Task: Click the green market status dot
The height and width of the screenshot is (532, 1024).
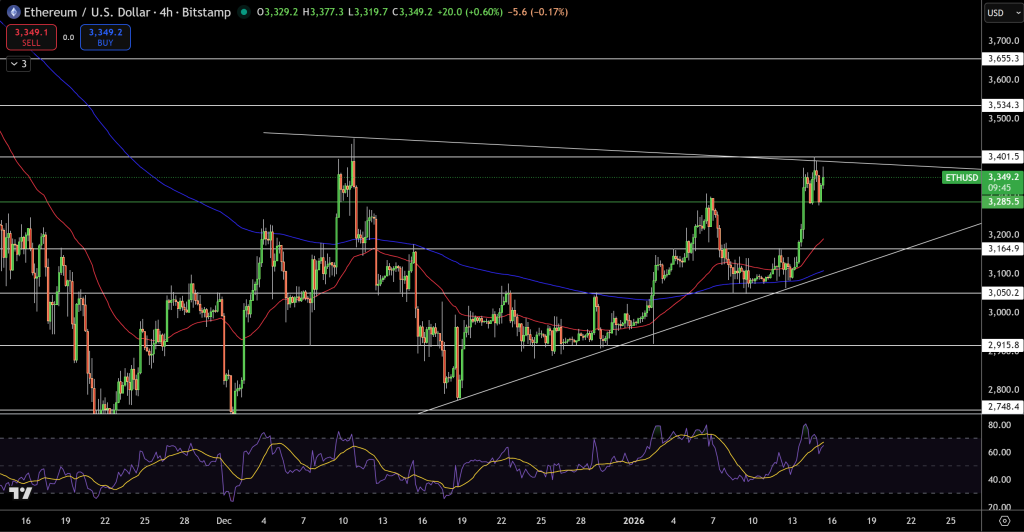Action: (x=244, y=12)
